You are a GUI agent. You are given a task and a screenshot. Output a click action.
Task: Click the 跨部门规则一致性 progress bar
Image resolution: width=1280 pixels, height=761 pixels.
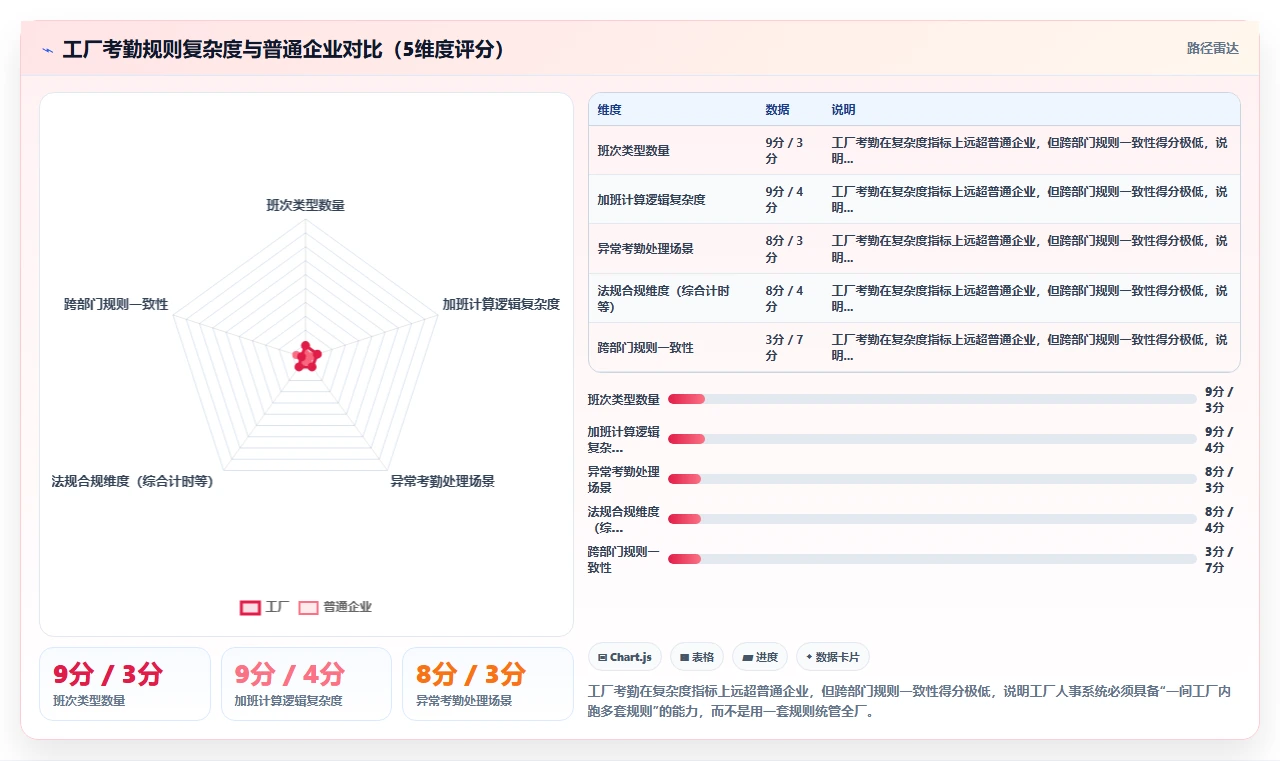[x=932, y=559]
